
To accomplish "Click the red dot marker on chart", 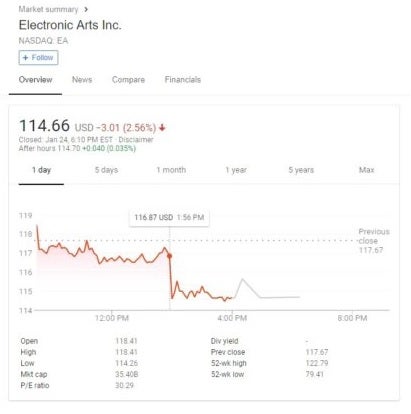I will (169, 256).
